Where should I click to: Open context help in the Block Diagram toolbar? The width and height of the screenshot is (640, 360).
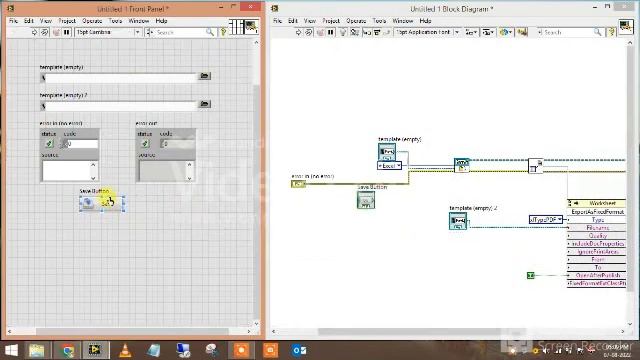pyautogui.click(x=611, y=32)
